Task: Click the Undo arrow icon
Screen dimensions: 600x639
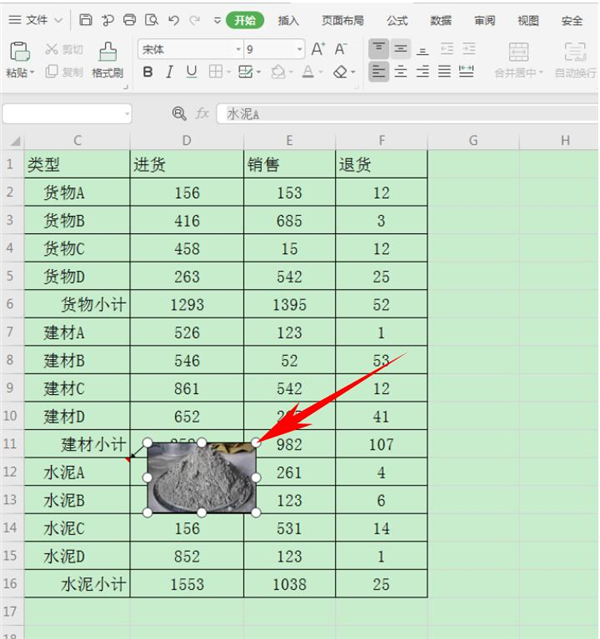Action: click(173, 20)
